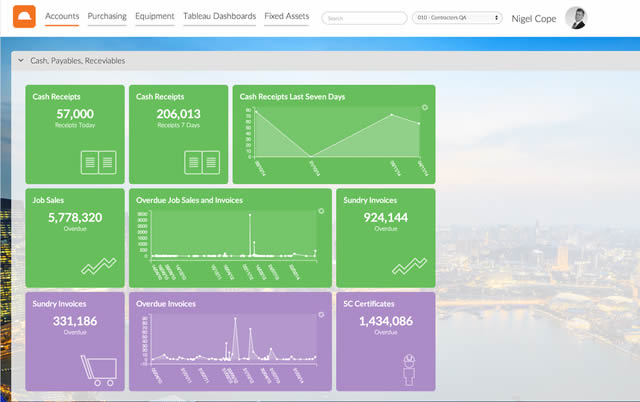
Task: Click worker icon on SC Certificates tile
Action: tap(408, 369)
